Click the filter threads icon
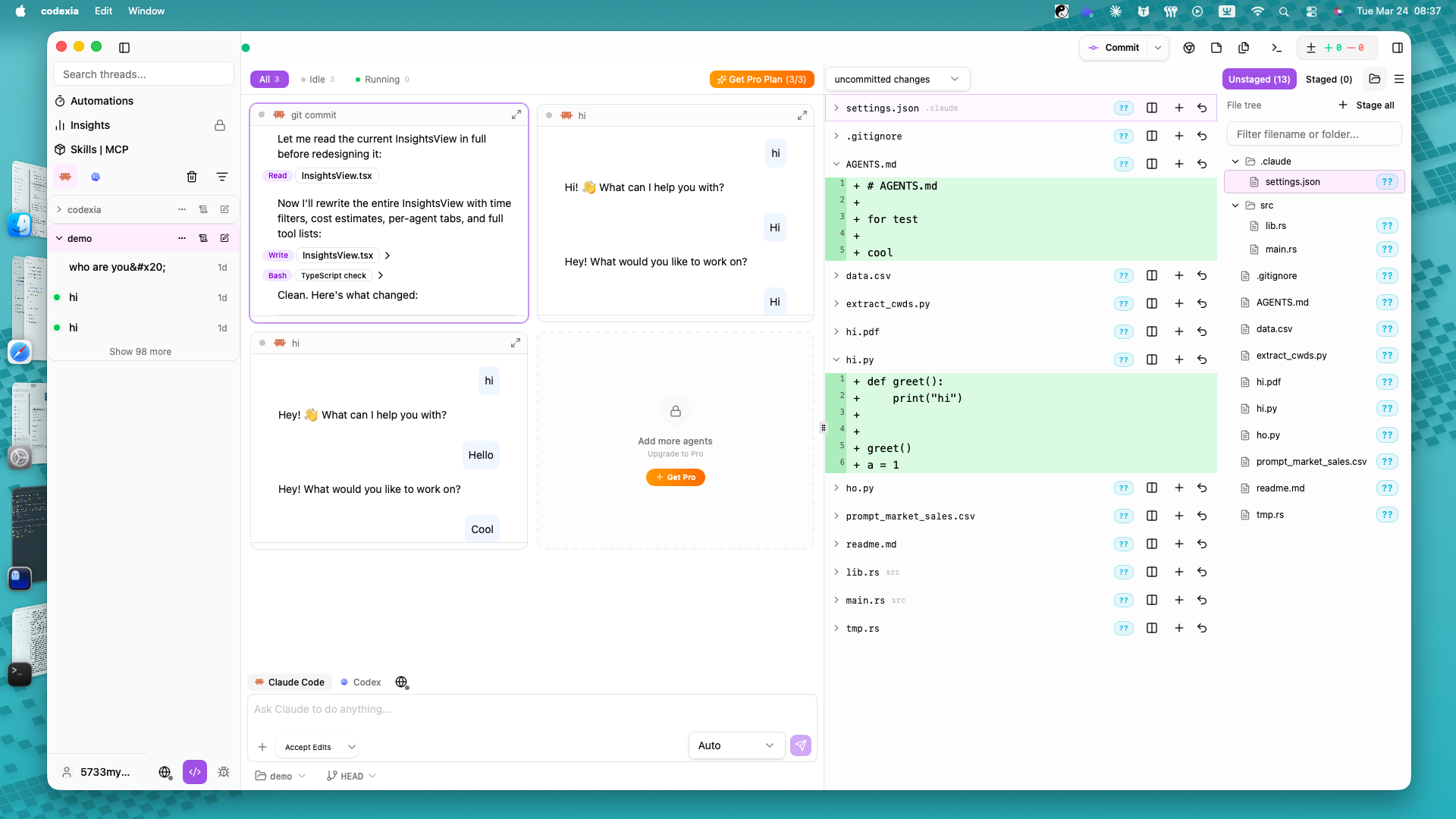This screenshot has width=1456, height=819. 222,177
